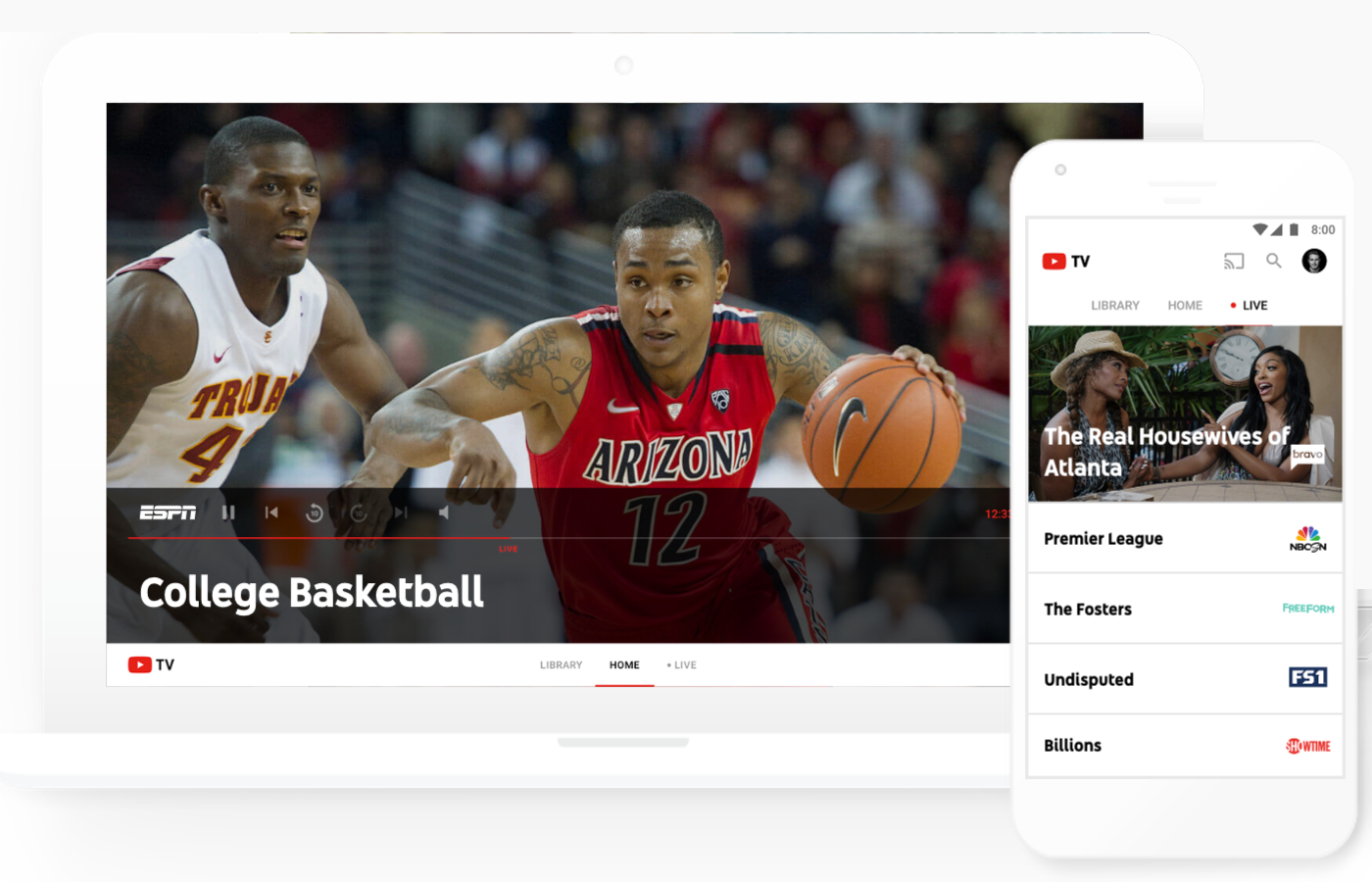
Task: Tap the 8:00 clock on phone
Action: tap(1323, 229)
